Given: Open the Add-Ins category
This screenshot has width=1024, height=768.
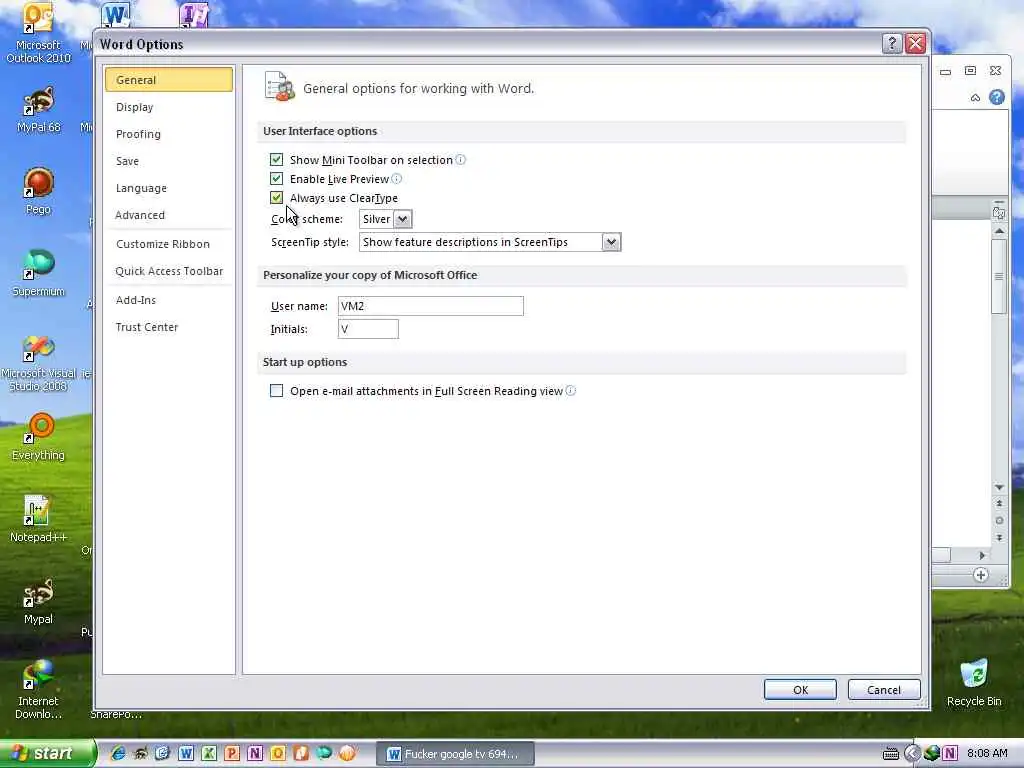Looking at the screenshot, I should [168, 300].
